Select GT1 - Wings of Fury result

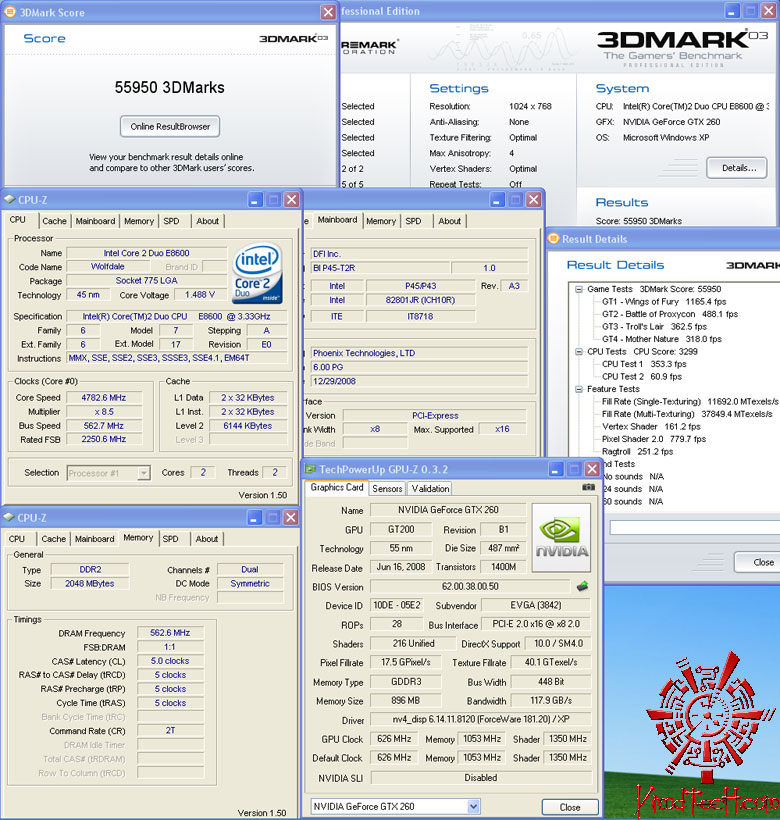click(664, 302)
